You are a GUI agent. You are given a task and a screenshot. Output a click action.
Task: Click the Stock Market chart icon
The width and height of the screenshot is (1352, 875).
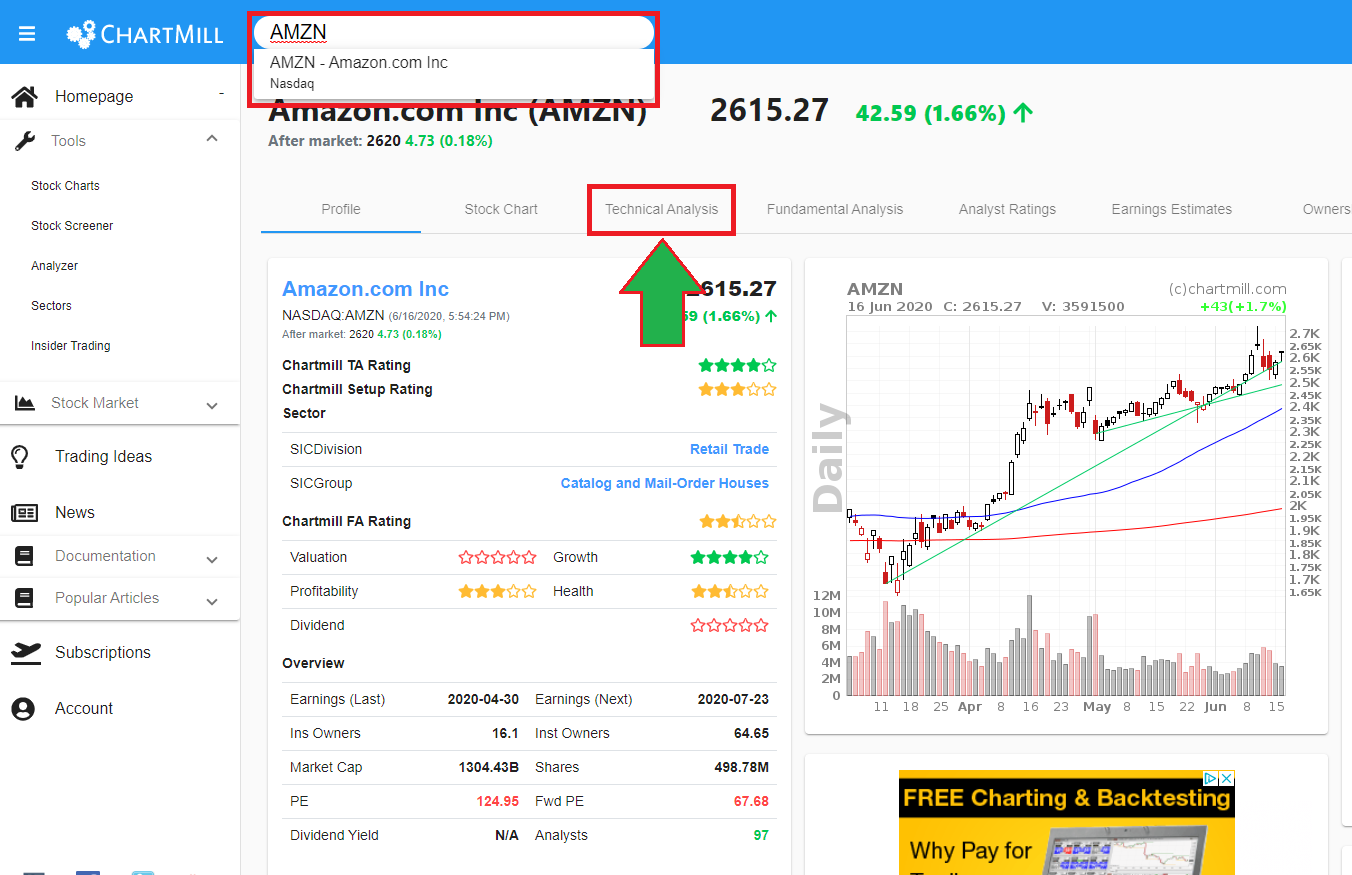point(25,403)
